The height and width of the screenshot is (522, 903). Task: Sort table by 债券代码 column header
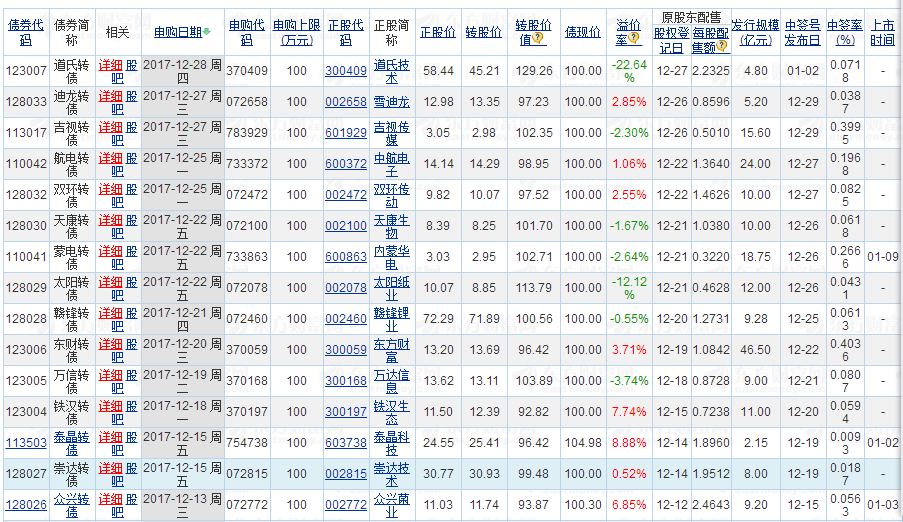pos(26,32)
